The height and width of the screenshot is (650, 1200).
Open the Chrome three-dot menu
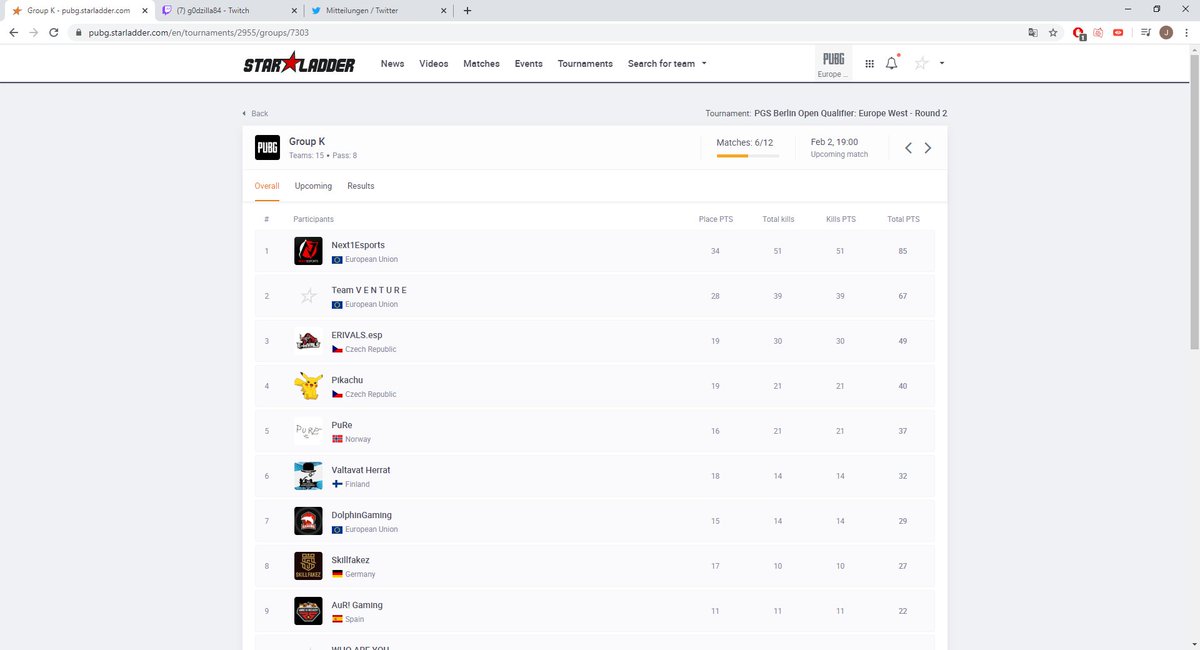coord(1187,32)
